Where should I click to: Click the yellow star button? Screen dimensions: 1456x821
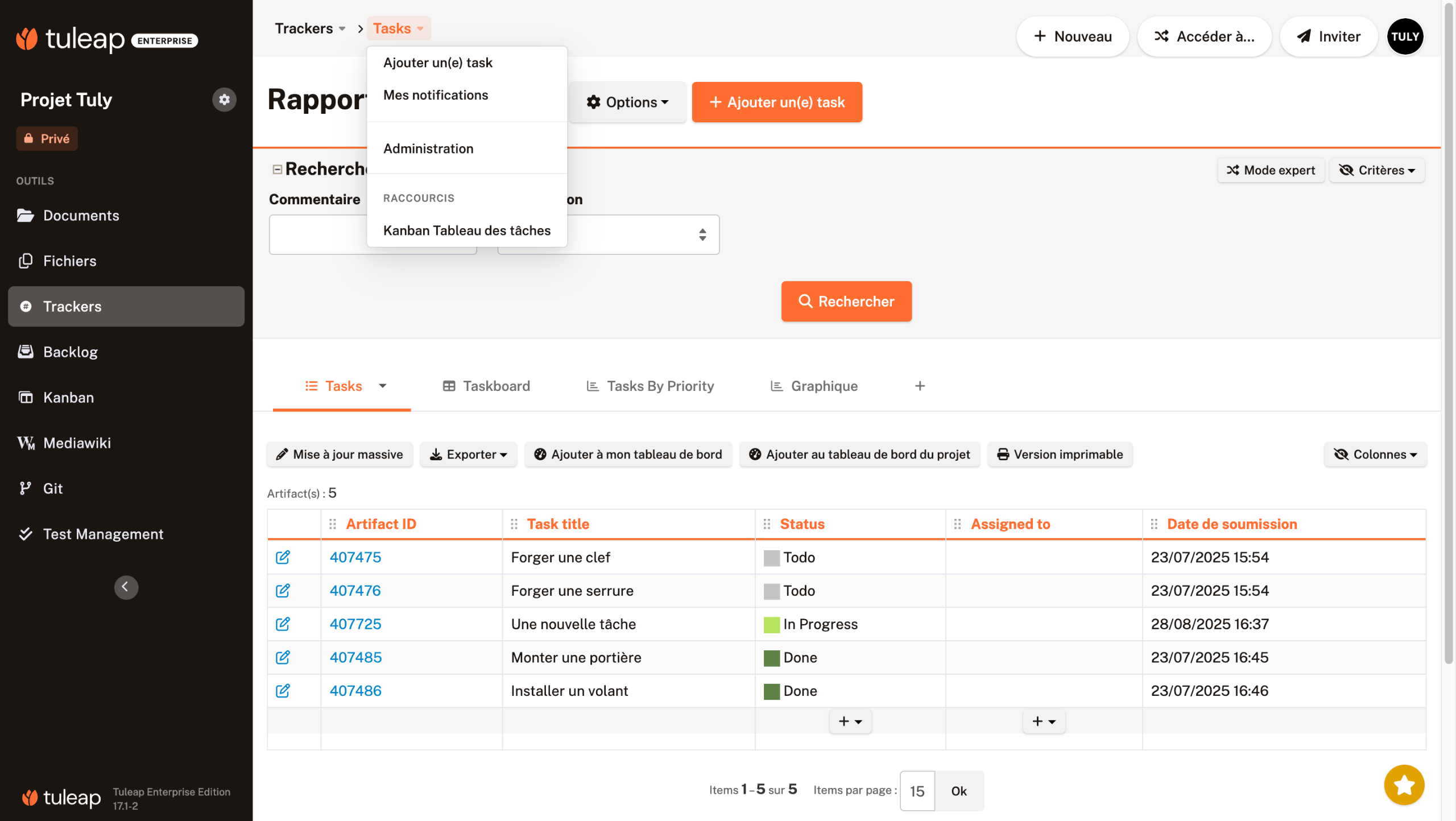(1403, 785)
